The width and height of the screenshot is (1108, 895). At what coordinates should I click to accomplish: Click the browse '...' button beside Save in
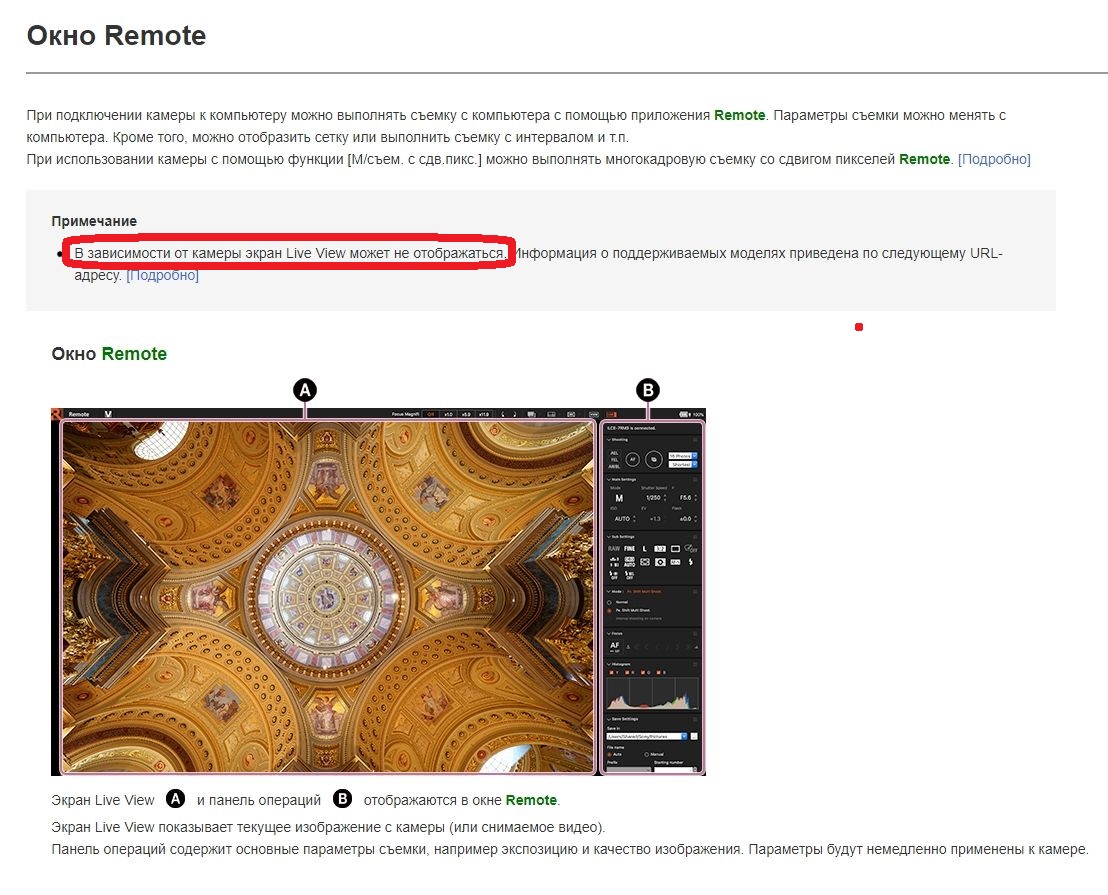click(694, 736)
